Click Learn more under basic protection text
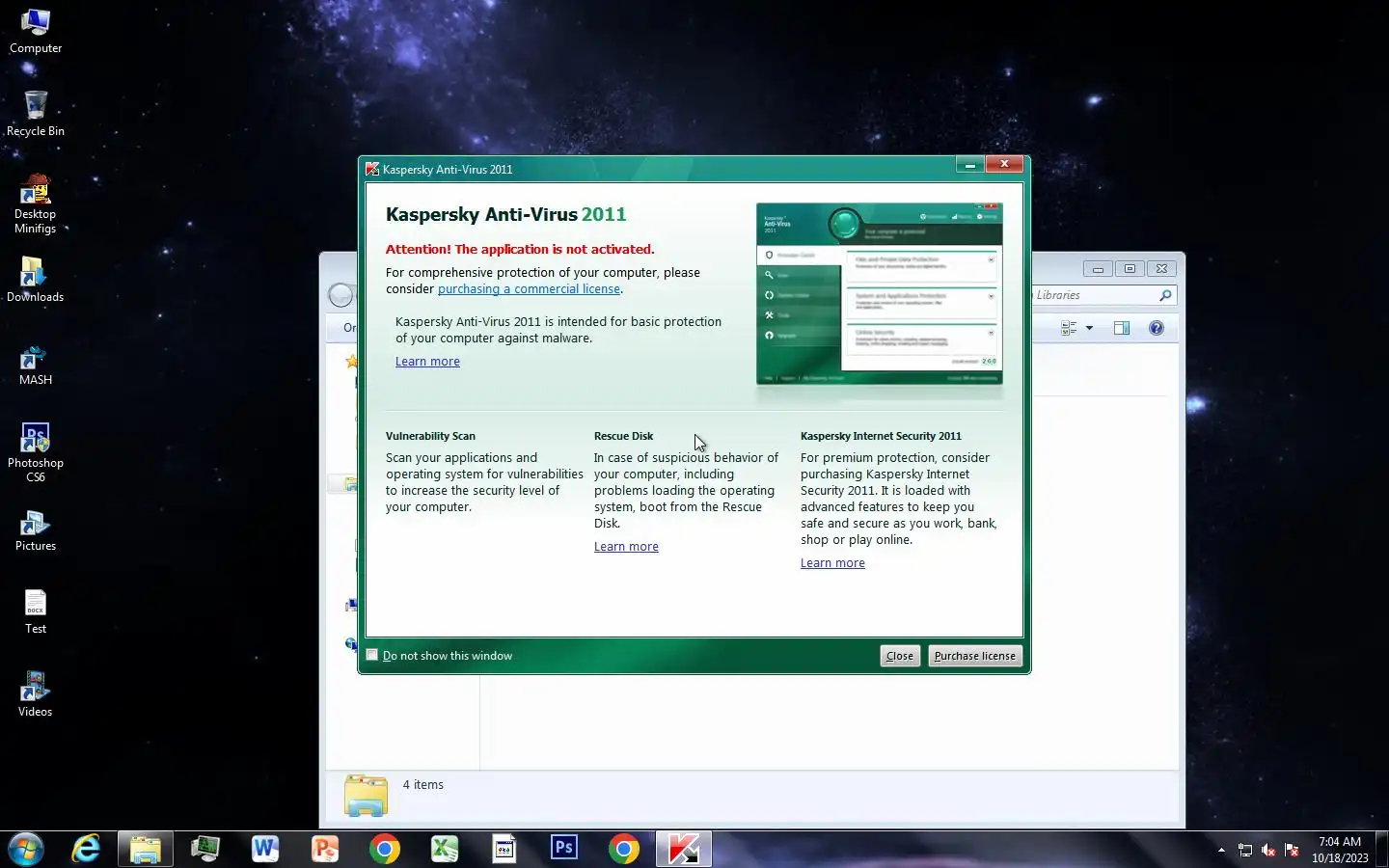Image resolution: width=1389 pixels, height=868 pixels. 427,362
